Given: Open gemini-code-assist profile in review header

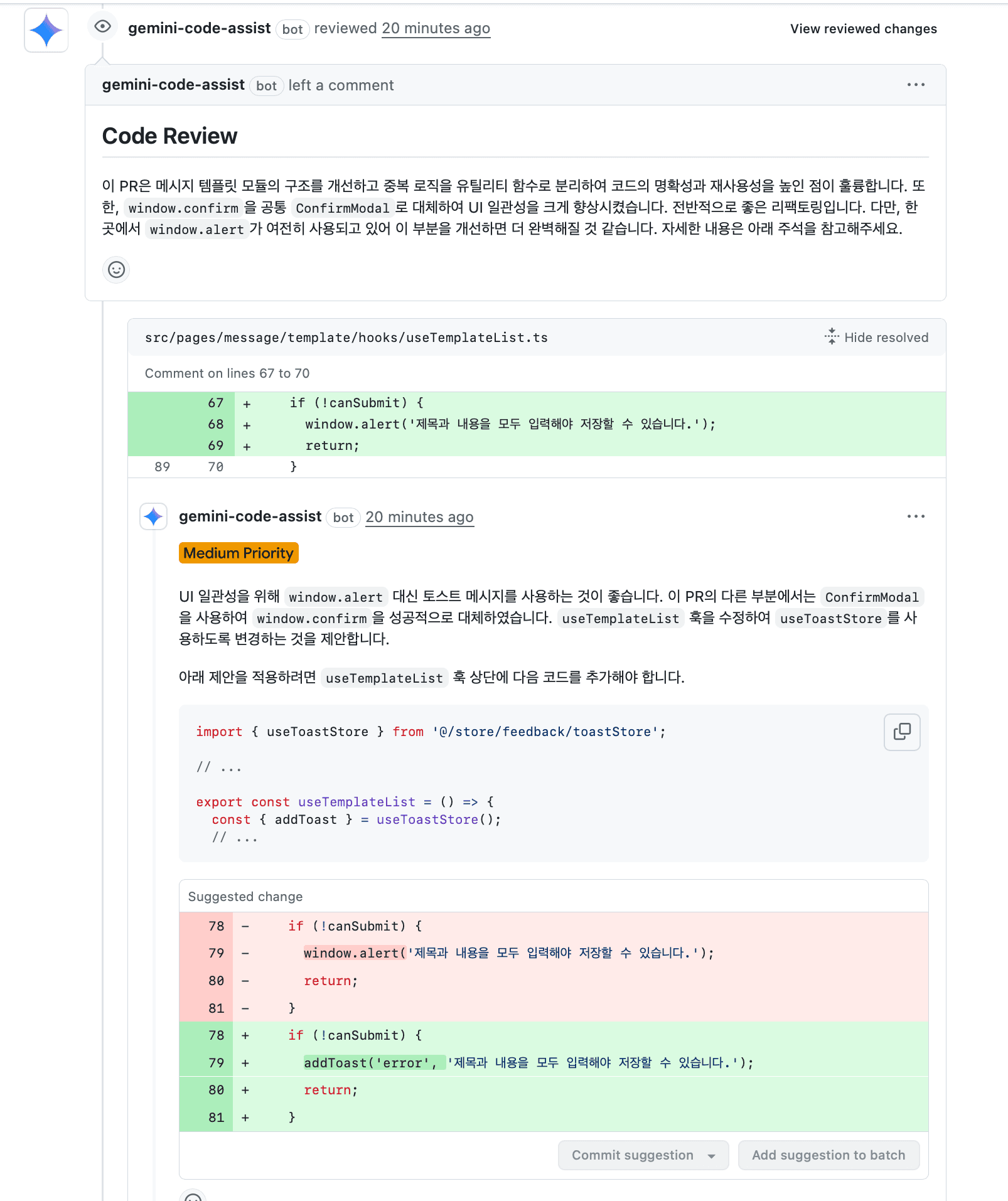Looking at the screenshot, I should 199,28.
